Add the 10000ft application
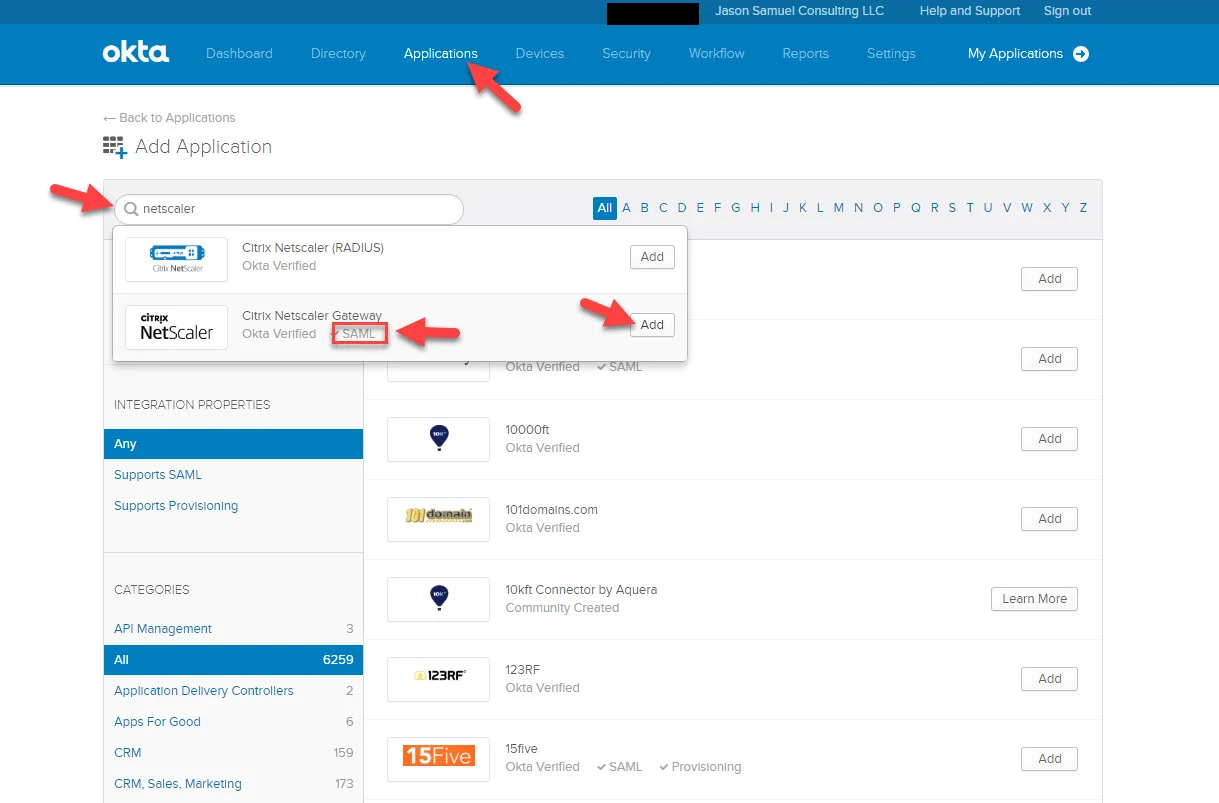The image size is (1219, 803). (1049, 439)
